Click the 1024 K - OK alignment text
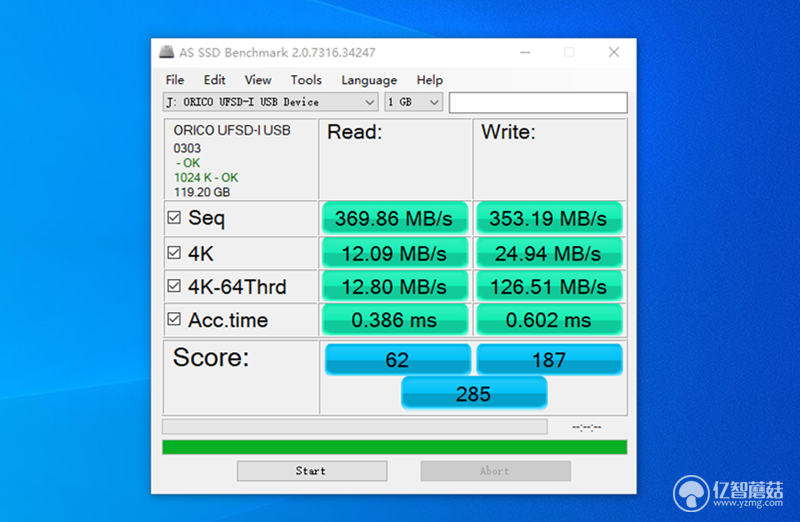Screen dimensions: 800x522 [206, 178]
